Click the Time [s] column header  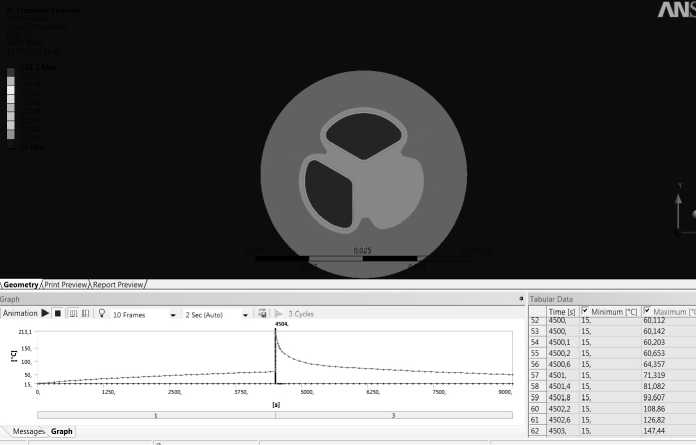(x=562, y=312)
